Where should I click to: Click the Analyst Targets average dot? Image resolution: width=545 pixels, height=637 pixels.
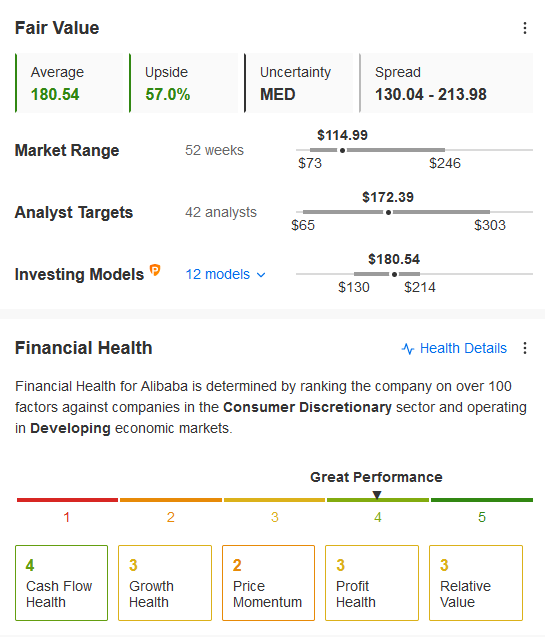coord(388,212)
